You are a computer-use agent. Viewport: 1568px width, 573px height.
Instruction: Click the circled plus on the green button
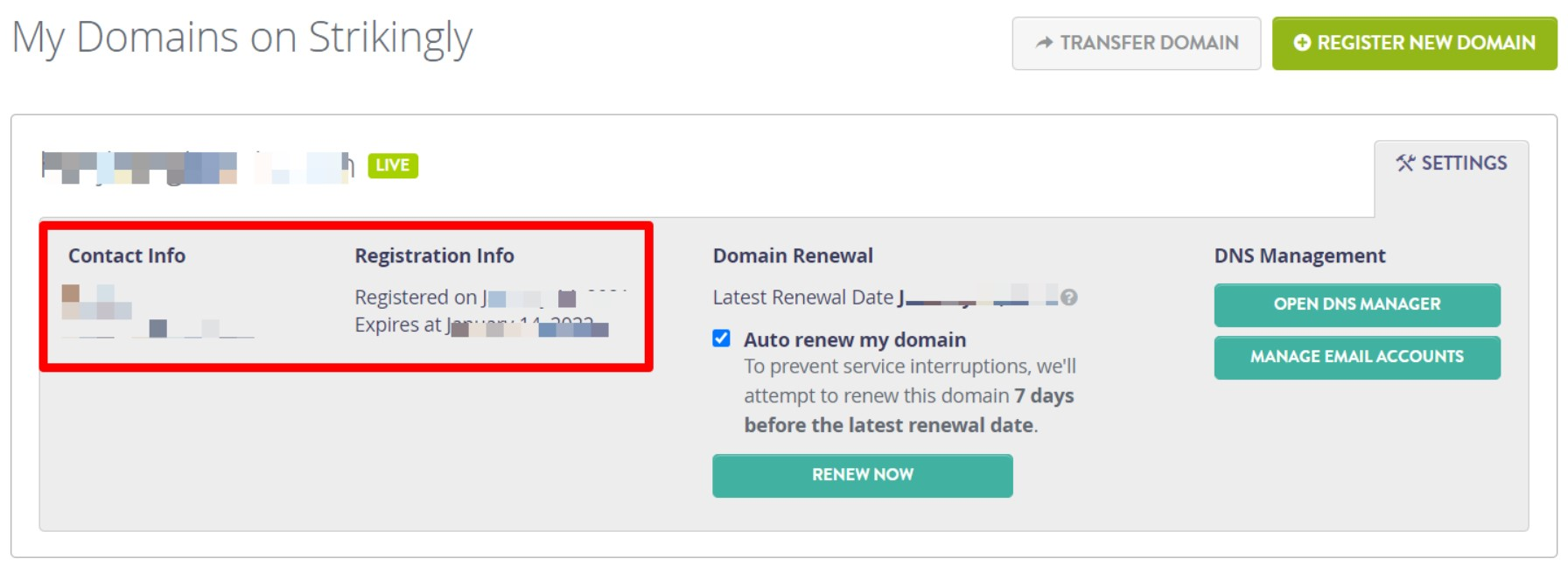pyautogui.click(x=1301, y=41)
